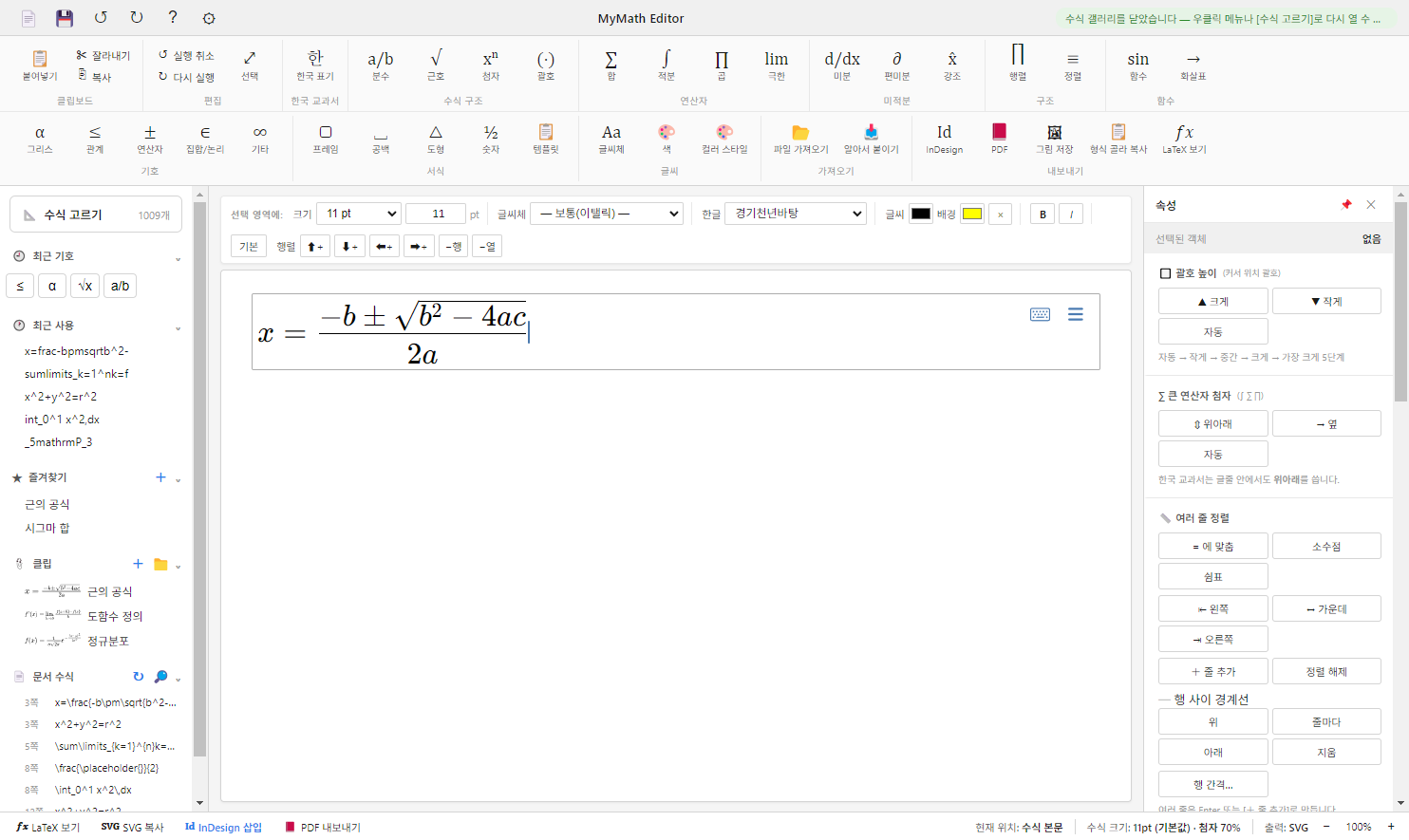Open LaTeX 보기 in status bar

pyautogui.click(x=48, y=828)
